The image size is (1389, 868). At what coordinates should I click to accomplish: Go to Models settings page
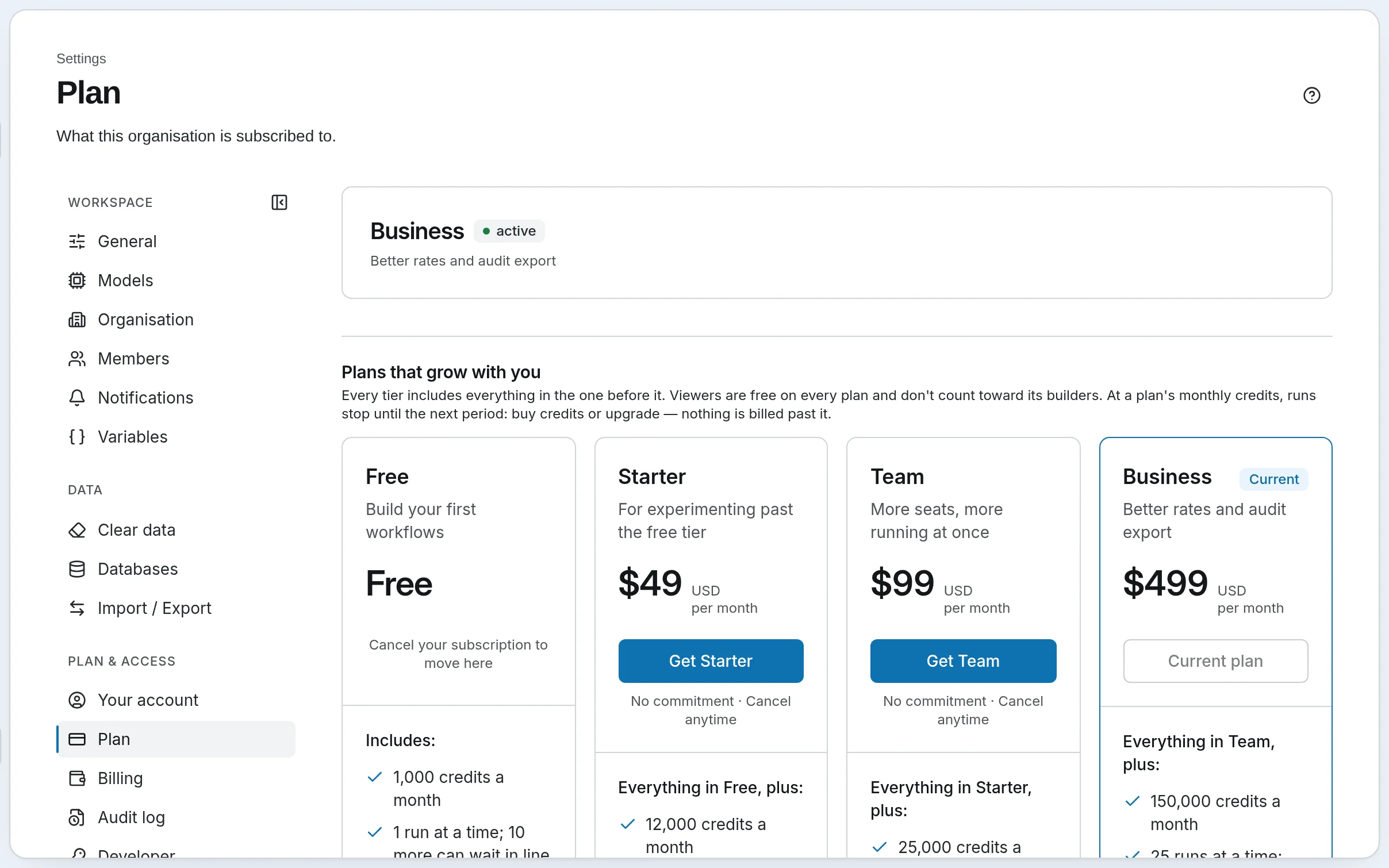click(176, 281)
